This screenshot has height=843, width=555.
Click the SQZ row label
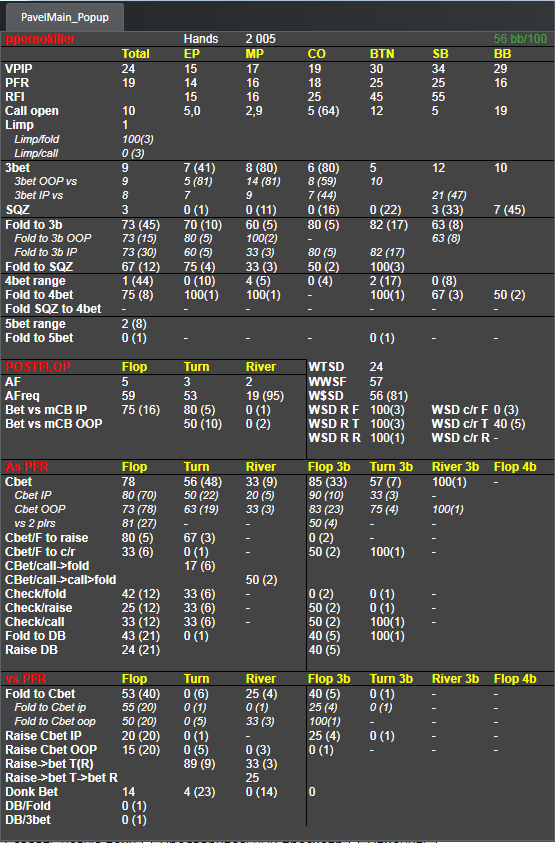[17, 210]
